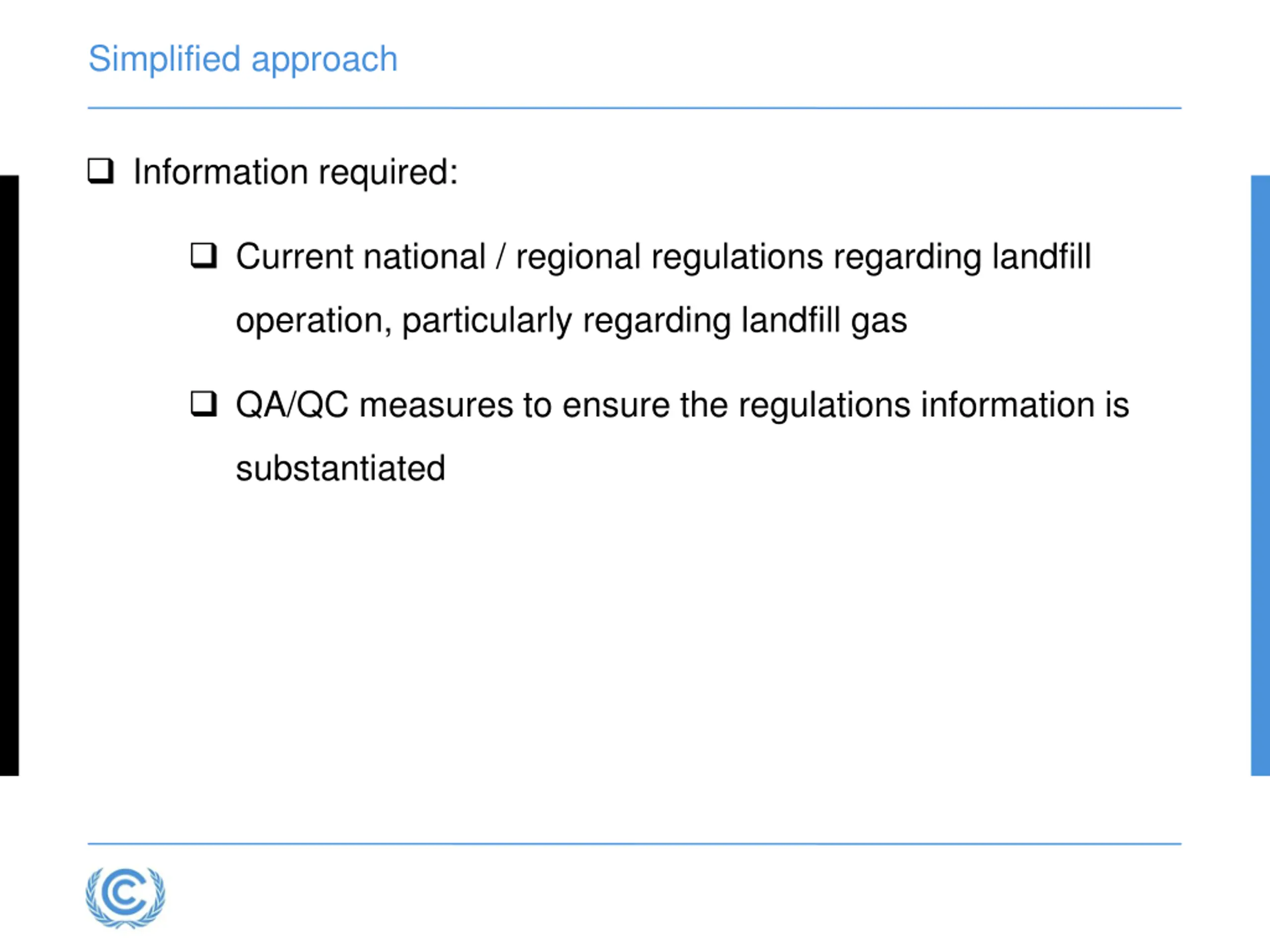Click the word particularly in the slide
Image resolution: width=1270 pixels, height=952 pixels.
pos(487,321)
